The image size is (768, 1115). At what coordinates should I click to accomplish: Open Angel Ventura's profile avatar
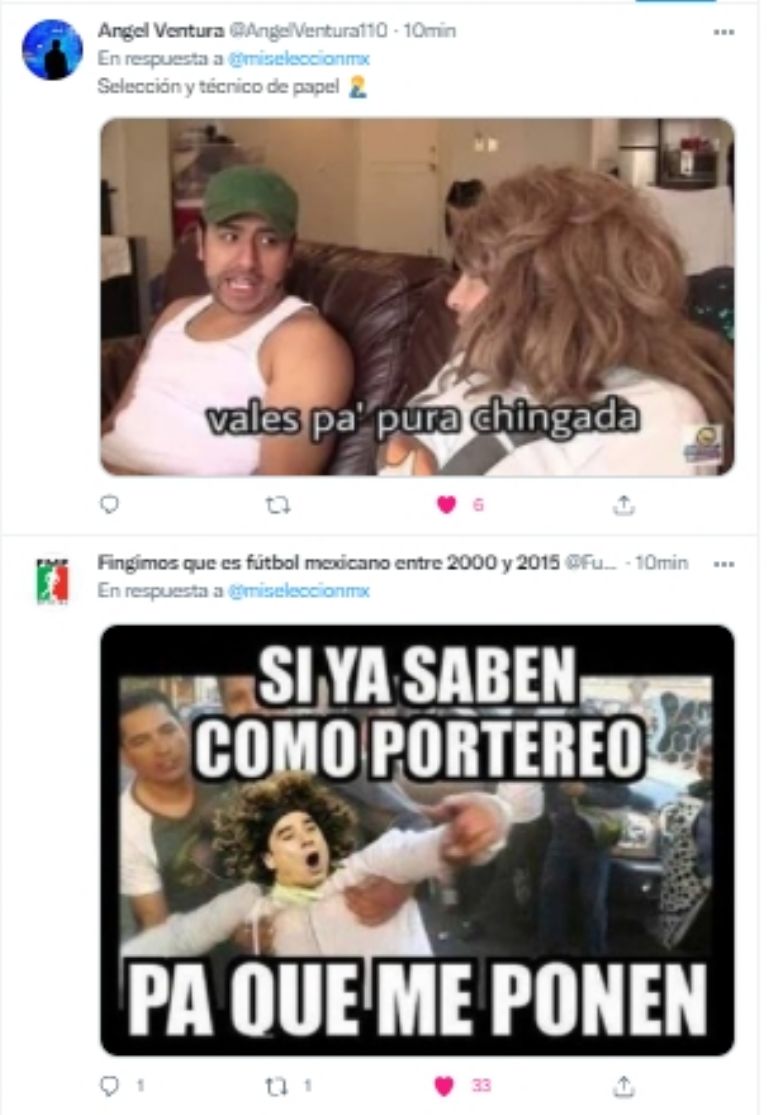(x=53, y=49)
